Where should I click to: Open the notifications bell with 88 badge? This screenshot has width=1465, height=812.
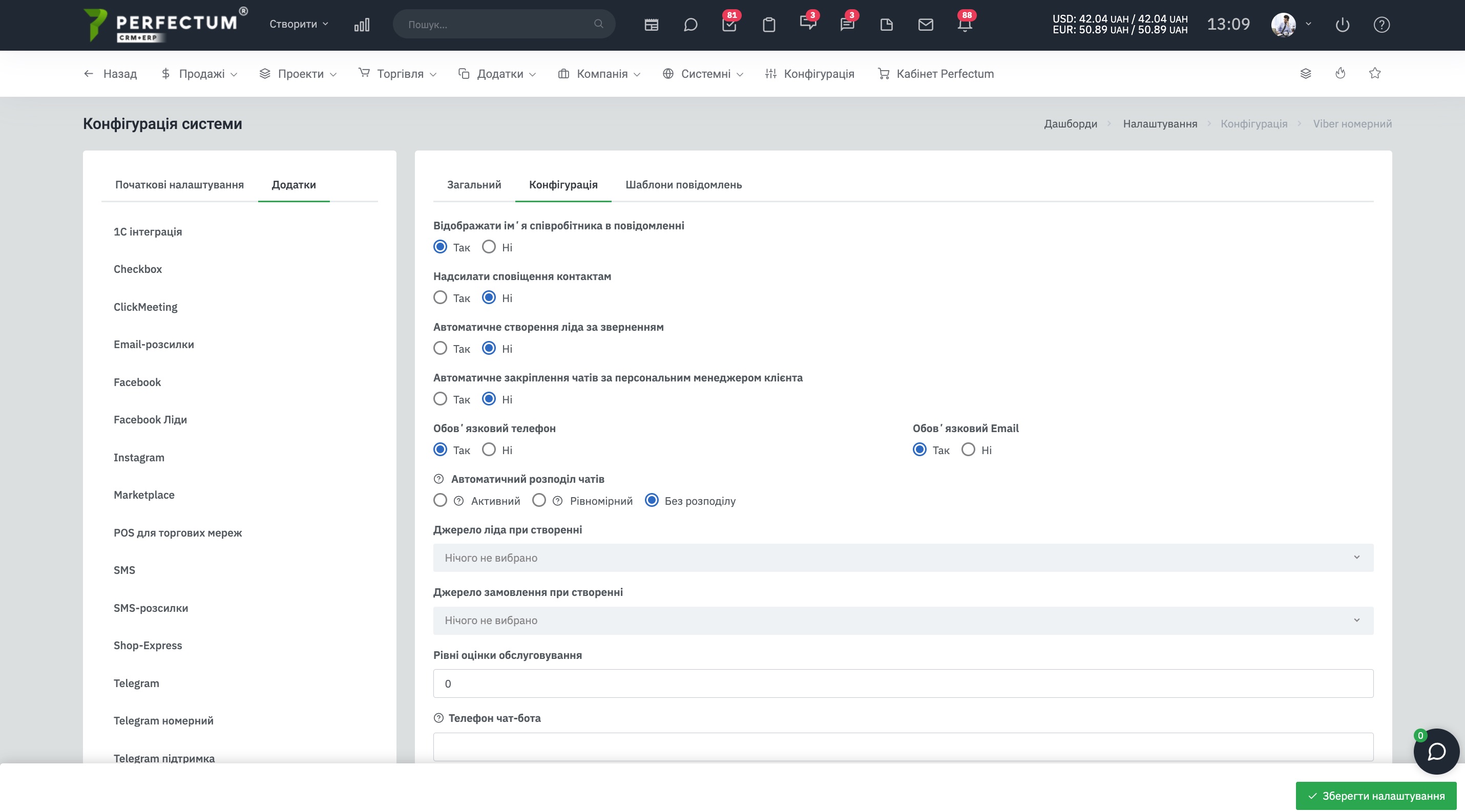(965, 25)
